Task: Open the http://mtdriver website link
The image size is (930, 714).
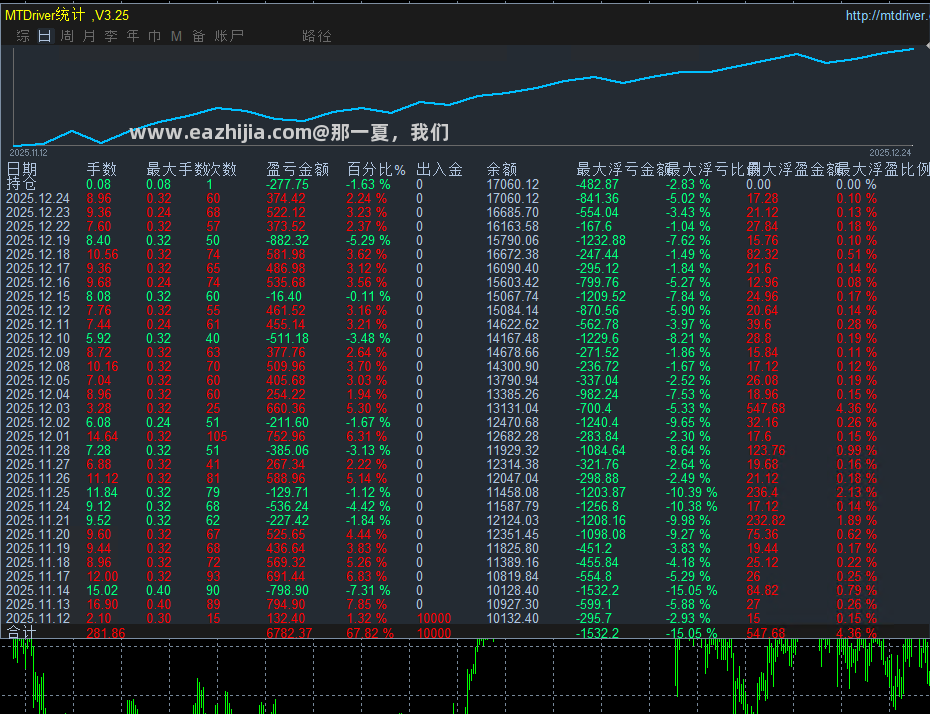Action: tap(887, 15)
